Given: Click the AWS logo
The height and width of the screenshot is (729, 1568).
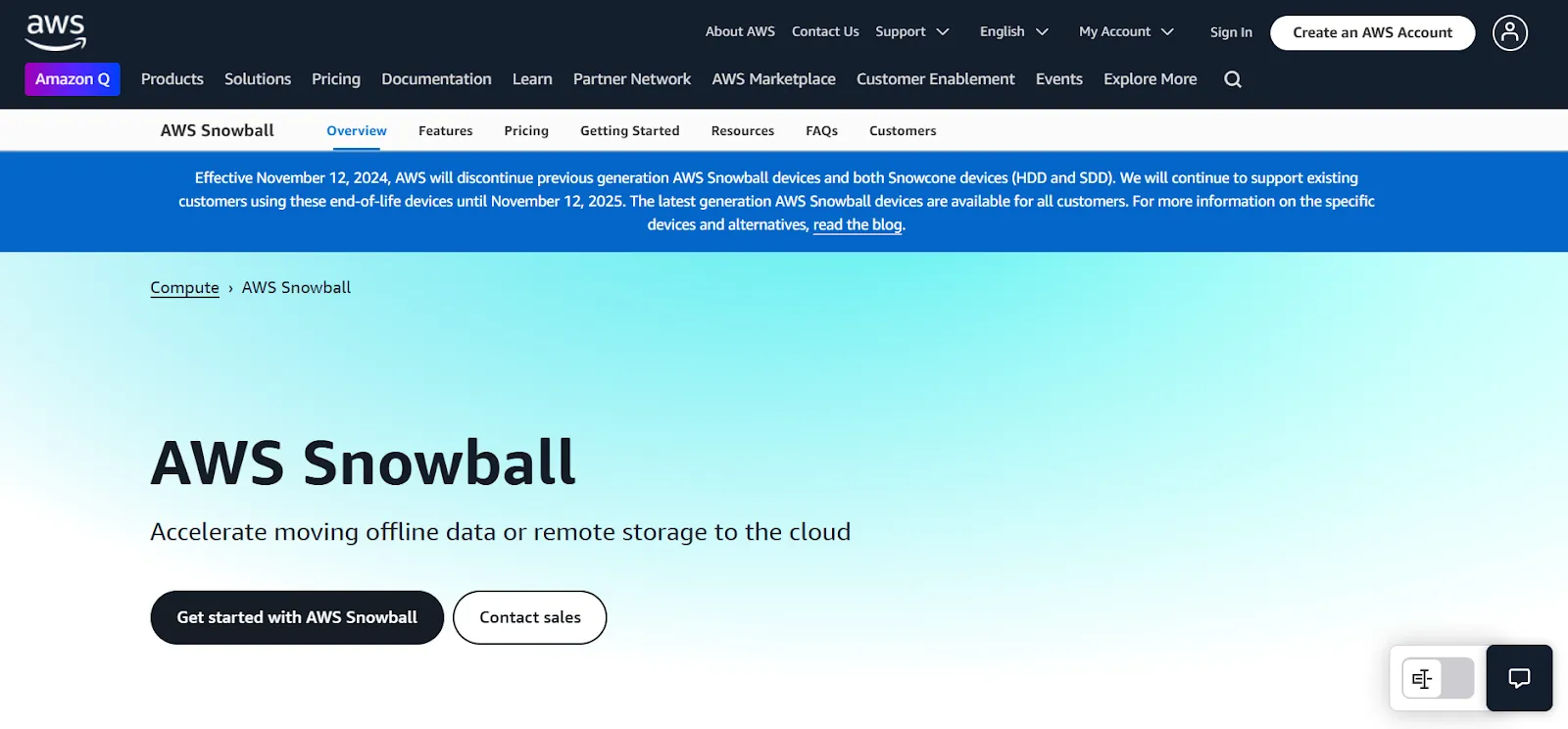Looking at the screenshot, I should pos(56,32).
